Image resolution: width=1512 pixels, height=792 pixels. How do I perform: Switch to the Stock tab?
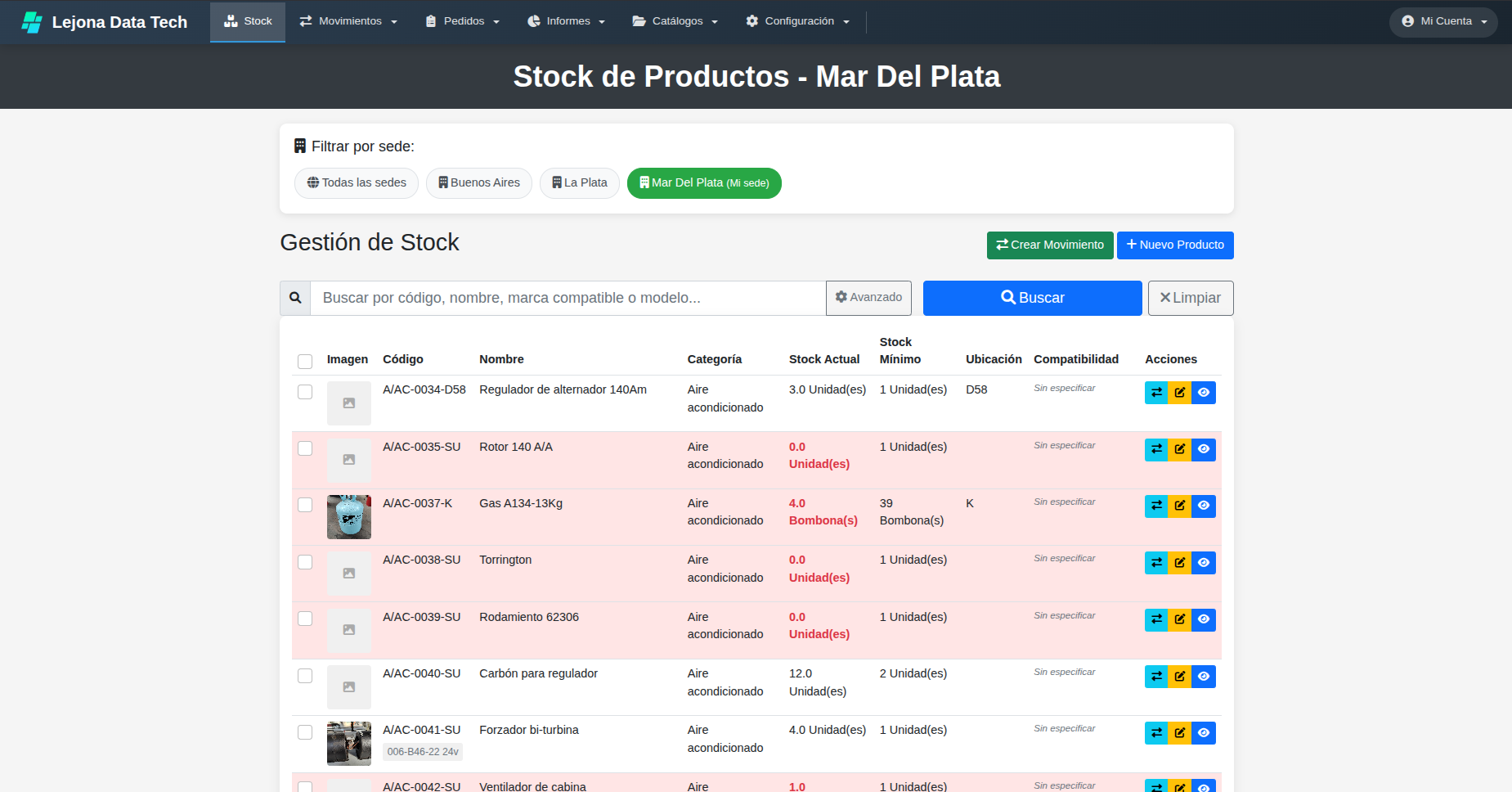pos(247,21)
